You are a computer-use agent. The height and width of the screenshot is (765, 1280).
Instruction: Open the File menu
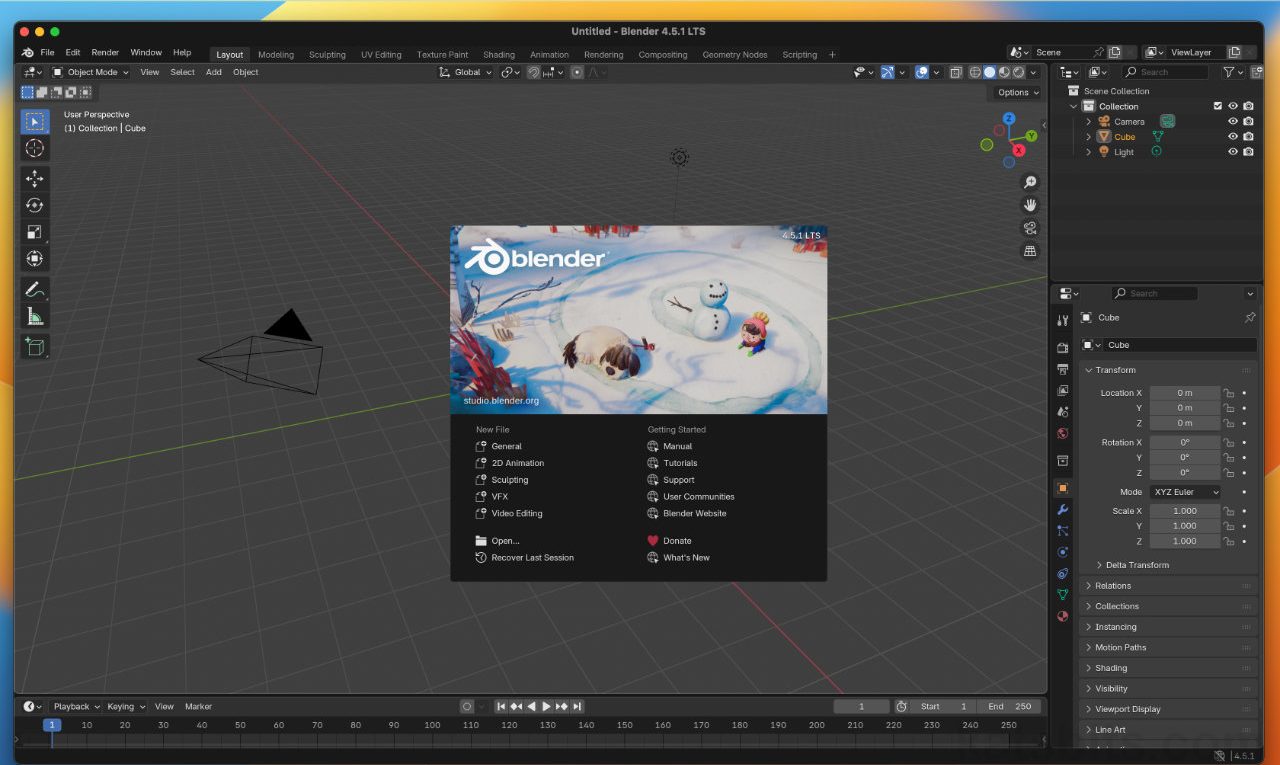click(x=47, y=52)
